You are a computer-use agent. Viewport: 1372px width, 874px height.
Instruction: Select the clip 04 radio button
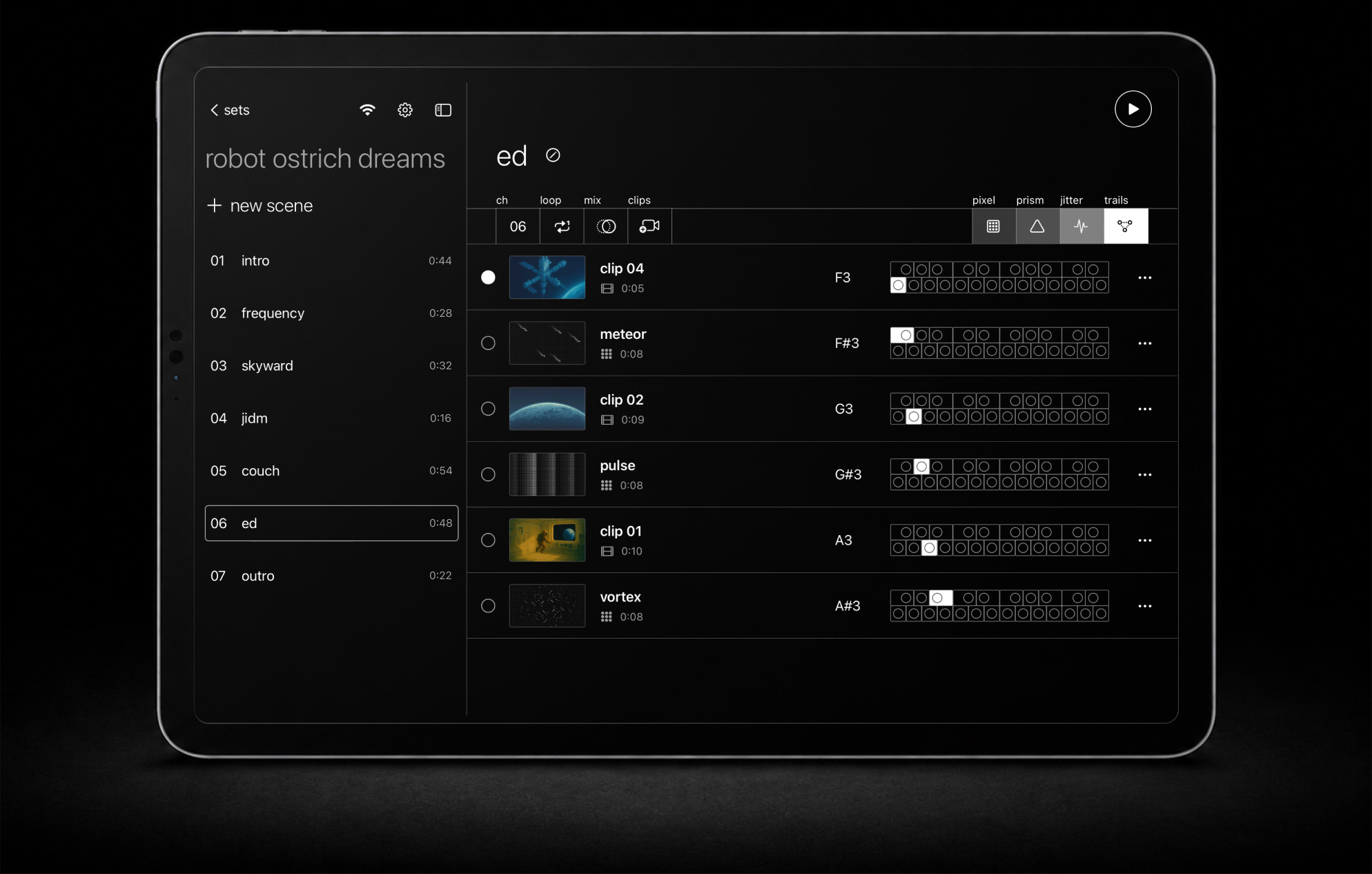click(x=488, y=277)
